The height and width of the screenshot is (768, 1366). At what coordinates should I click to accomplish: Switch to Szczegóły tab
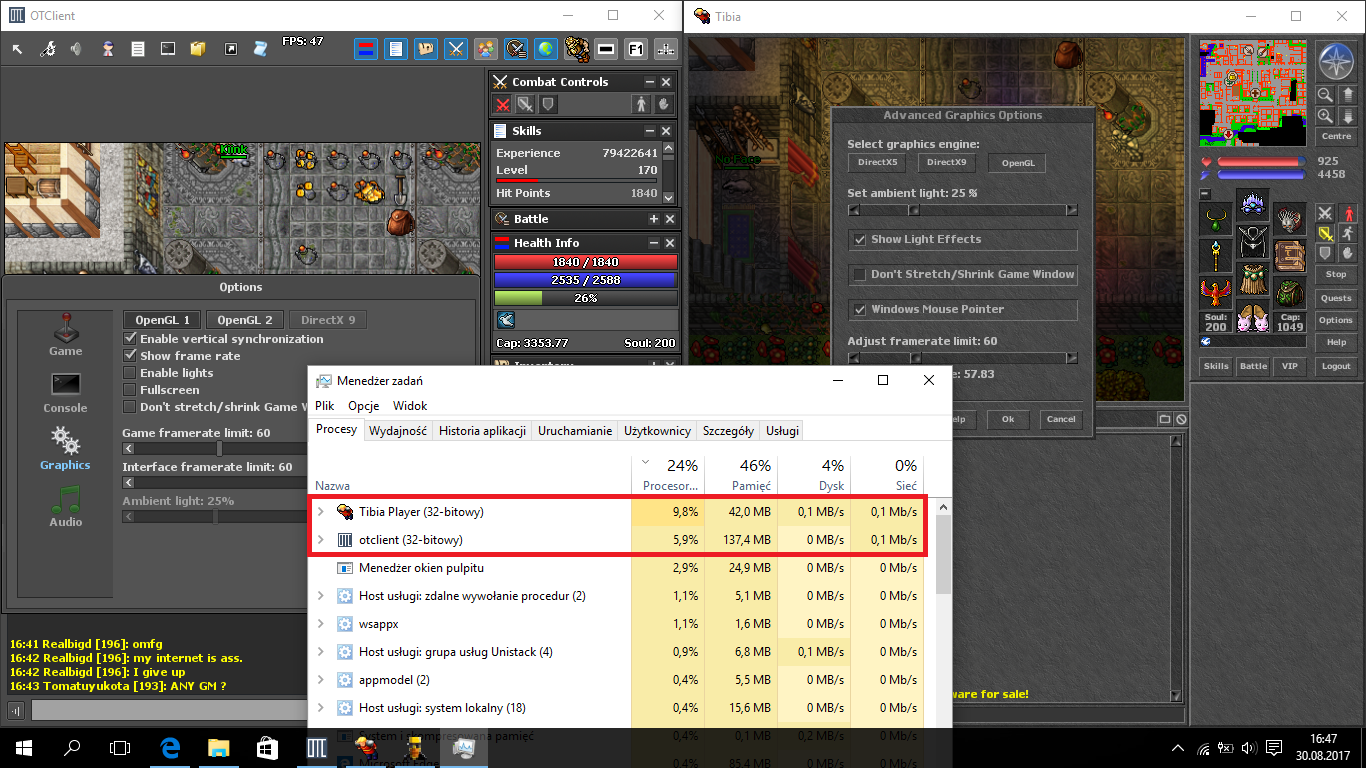coord(728,431)
